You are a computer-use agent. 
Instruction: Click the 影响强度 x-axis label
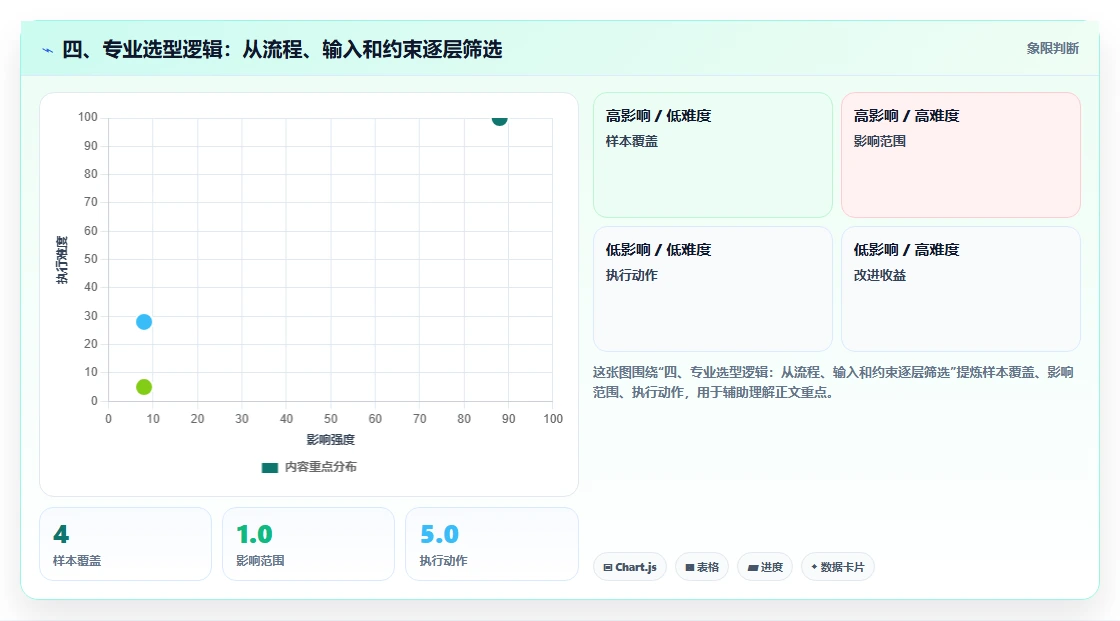(x=331, y=439)
